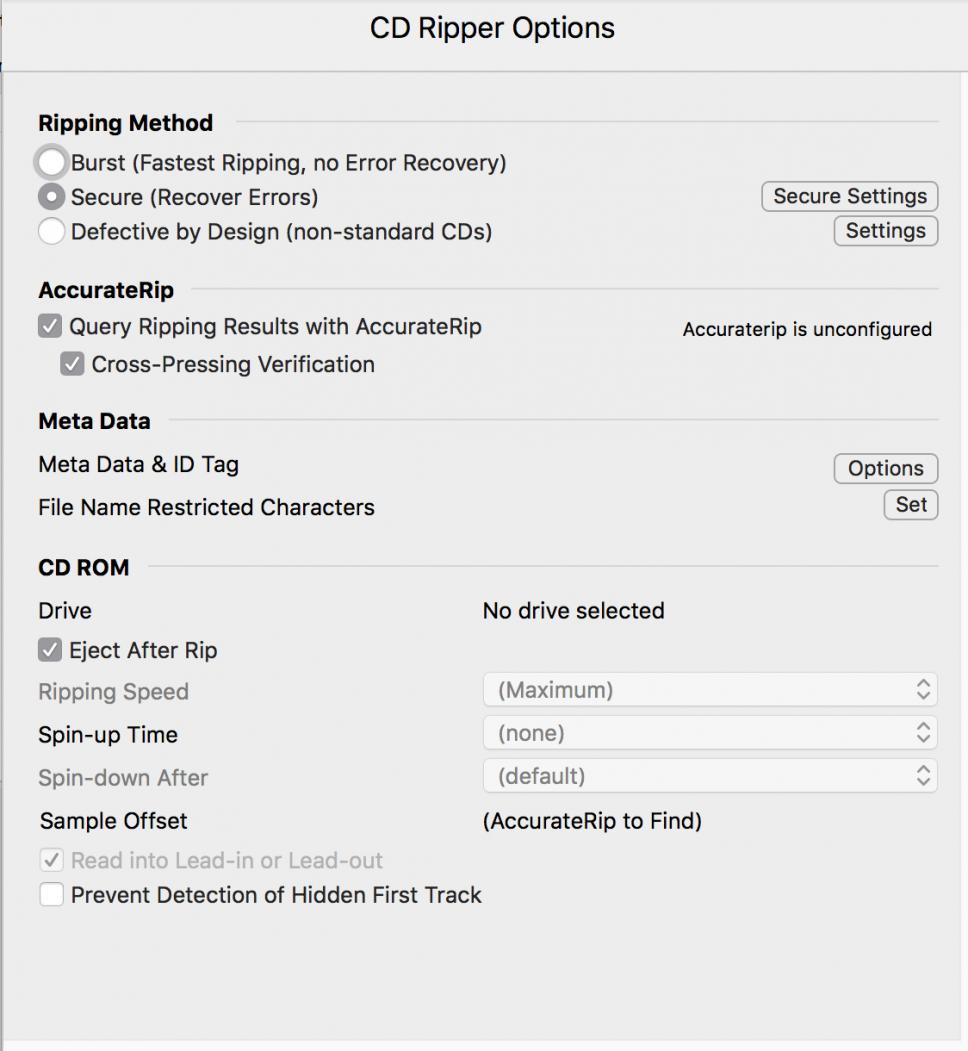This screenshot has width=968, height=1051.
Task: Click Accuraterip is unconfigured status text
Action: pyautogui.click(x=807, y=329)
